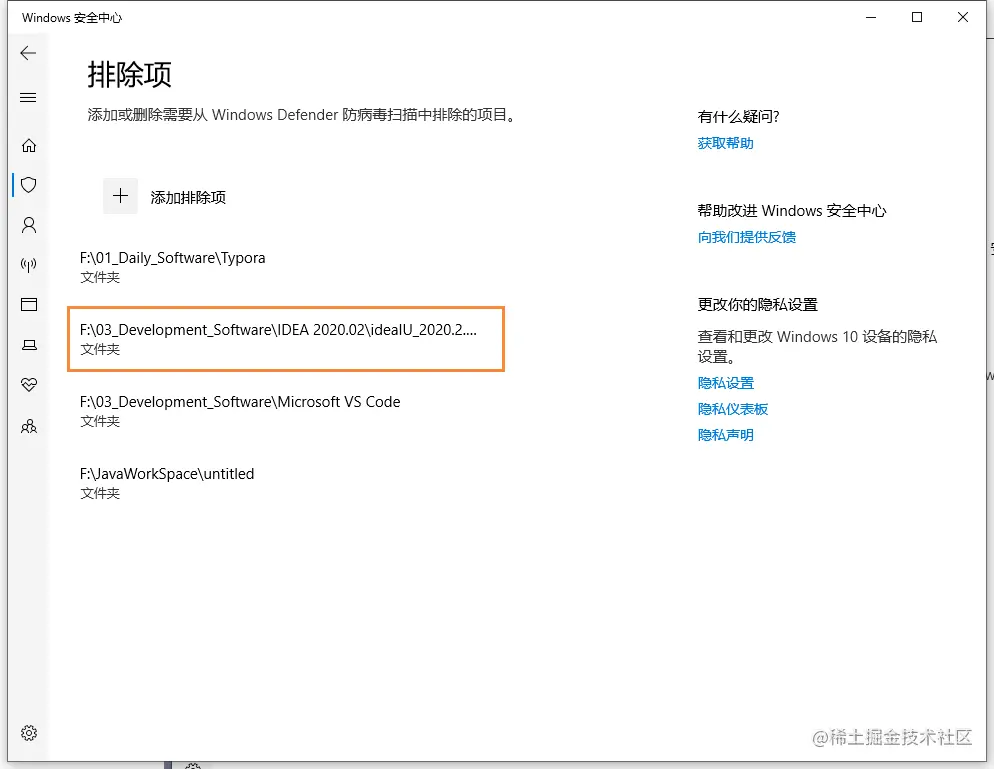Click the plus icon to add exclusion
The width and height of the screenshot is (994, 769).
pos(120,196)
